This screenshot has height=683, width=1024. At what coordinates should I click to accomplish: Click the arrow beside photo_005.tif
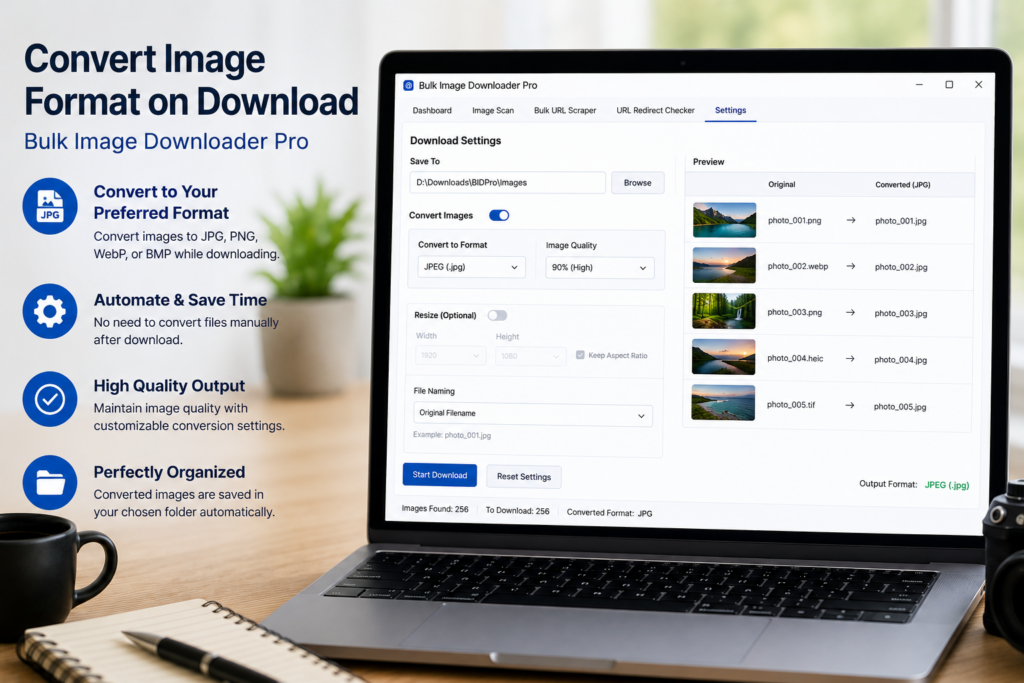click(850, 405)
